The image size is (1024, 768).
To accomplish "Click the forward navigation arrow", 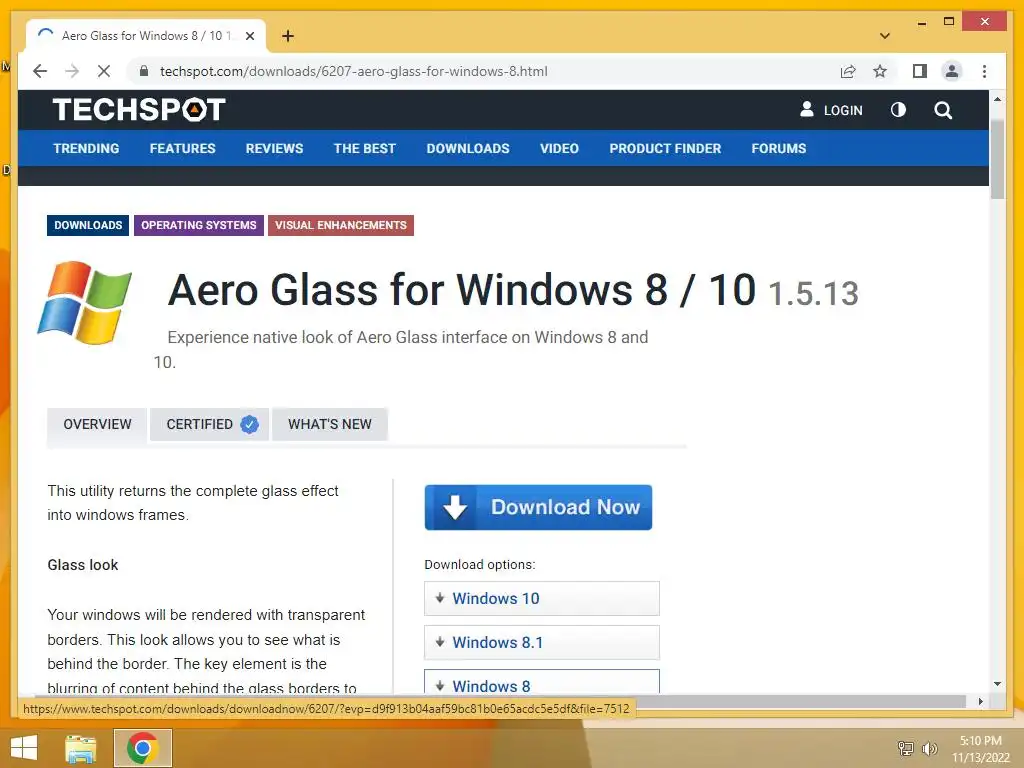I will click(72, 71).
